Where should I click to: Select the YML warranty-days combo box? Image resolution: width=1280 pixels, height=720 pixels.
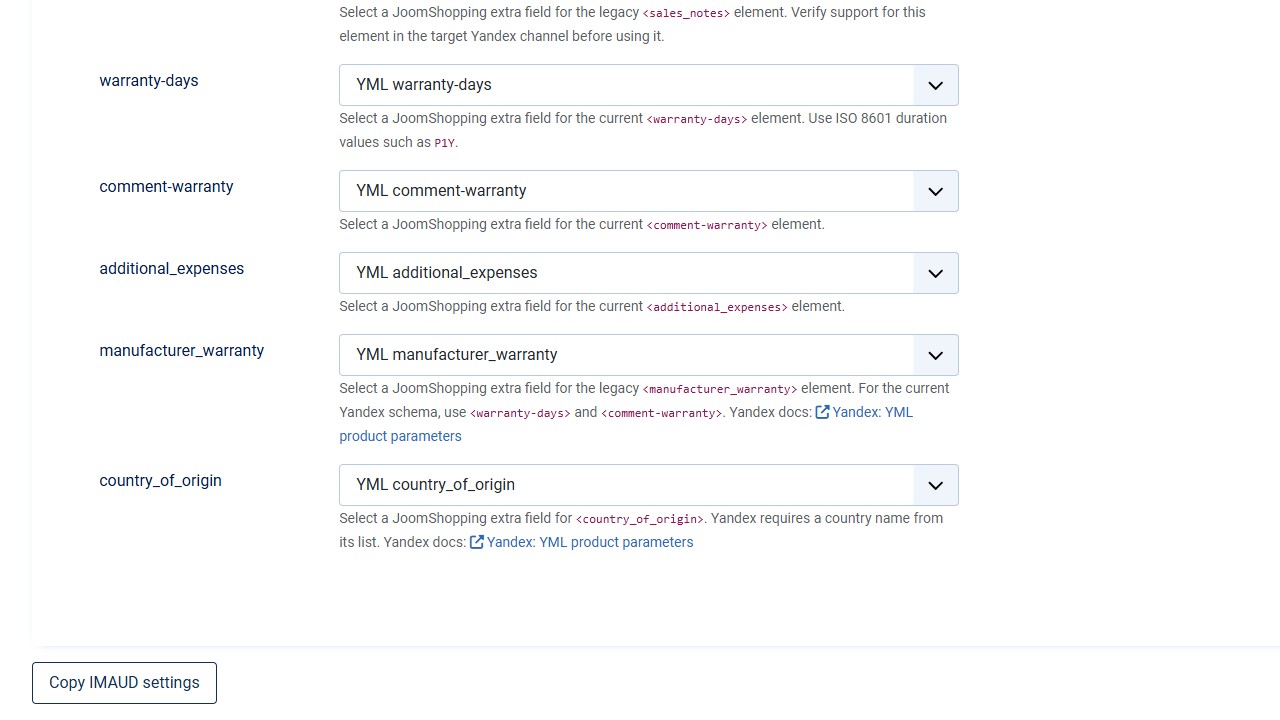coord(649,85)
